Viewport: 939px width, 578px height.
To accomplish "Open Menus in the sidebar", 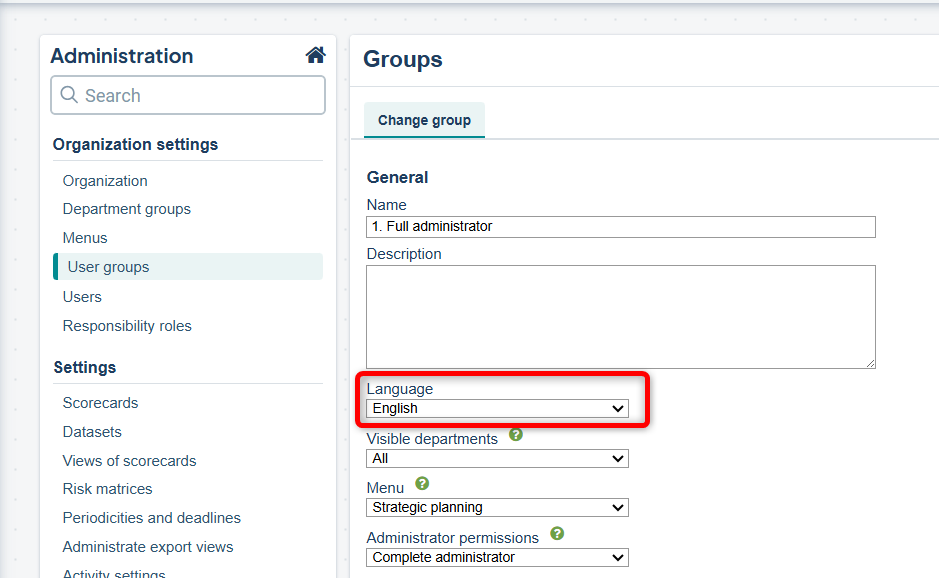I will (85, 238).
